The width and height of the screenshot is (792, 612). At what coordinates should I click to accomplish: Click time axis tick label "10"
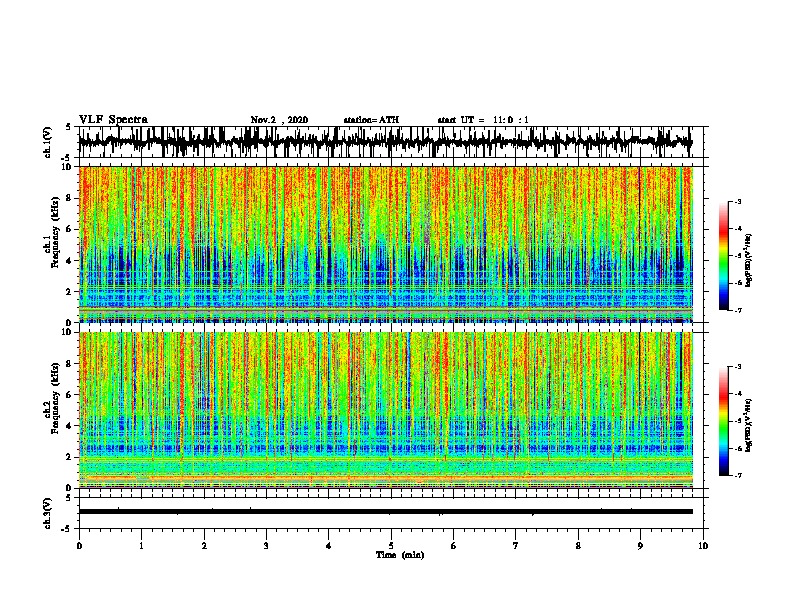703,546
